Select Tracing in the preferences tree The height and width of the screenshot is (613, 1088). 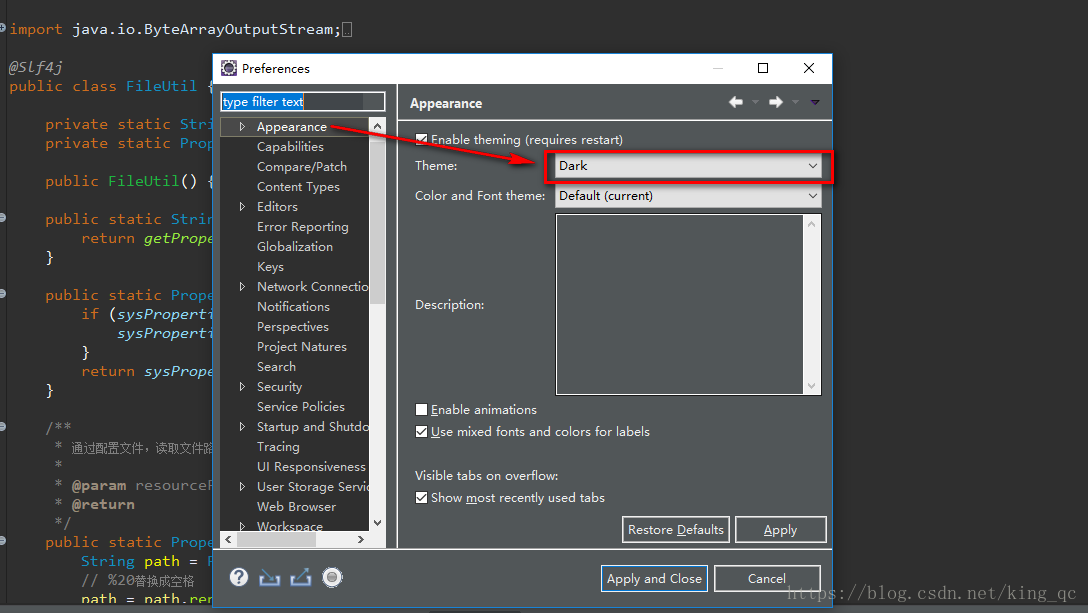click(x=278, y=447)
